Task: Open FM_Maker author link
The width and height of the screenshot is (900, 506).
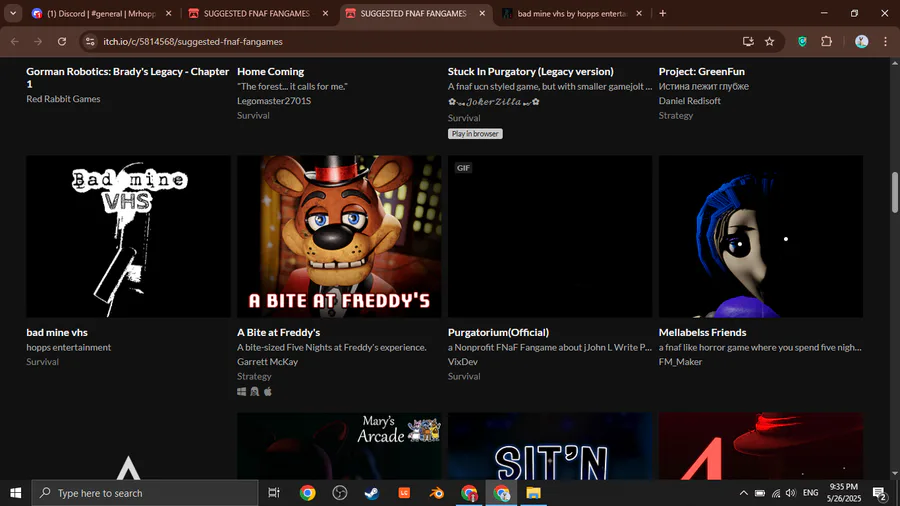Action: point(680,361)
